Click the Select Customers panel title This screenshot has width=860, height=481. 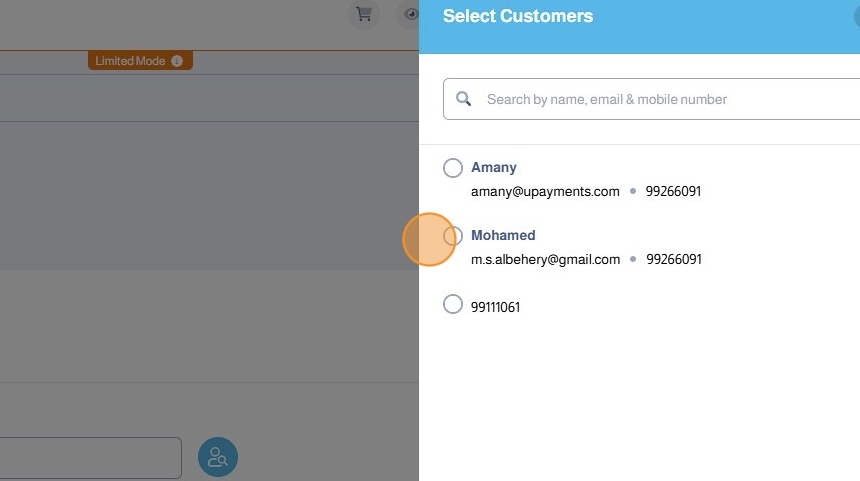pos(518,16)
